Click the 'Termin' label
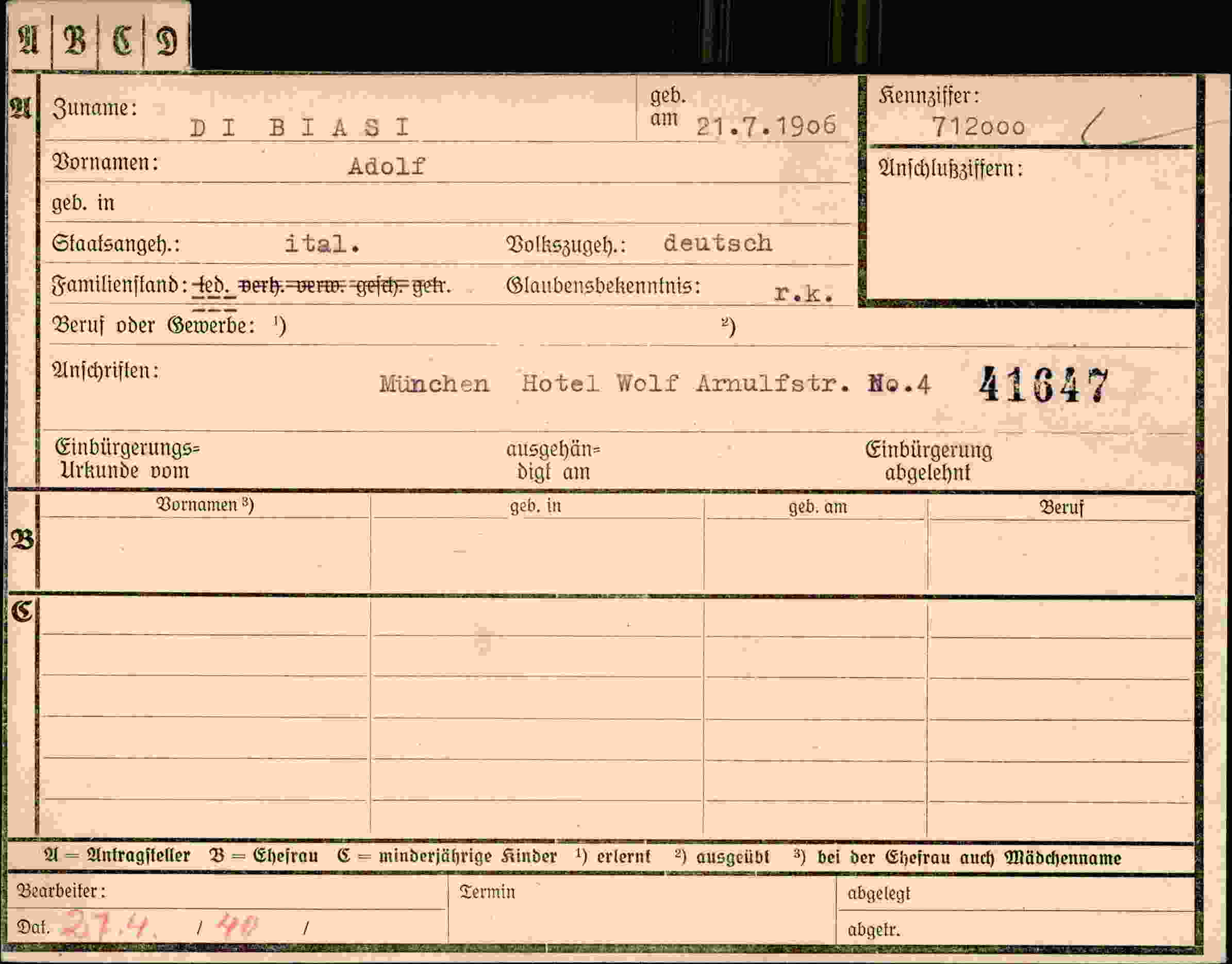This screenshot has width=1232, height=964. pyautogui.click(x=487, y=892)
